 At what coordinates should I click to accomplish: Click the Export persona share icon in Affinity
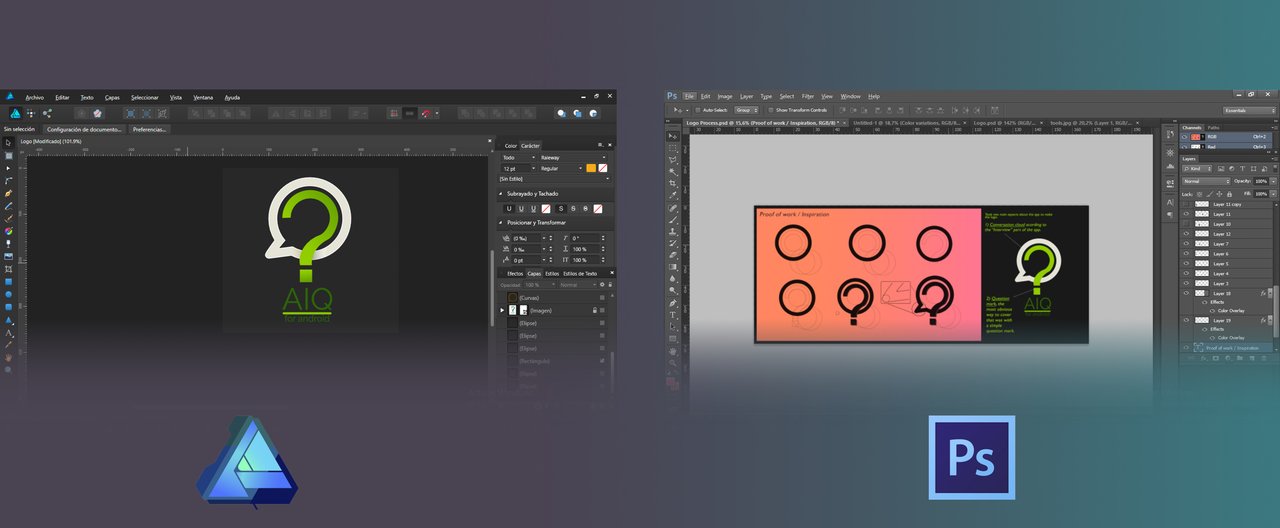[x=47, y=113]
